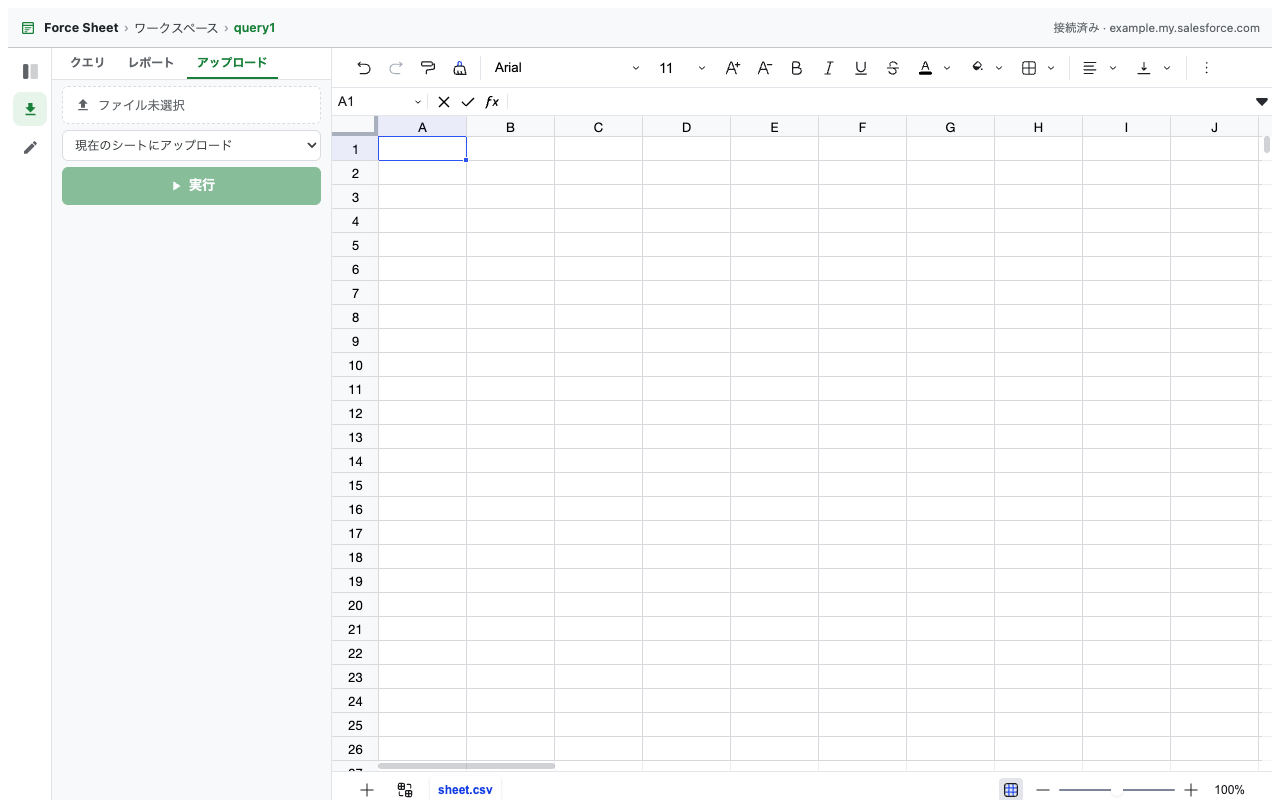
Task: Open the fill color dropdown arrow
Action: (999, 68)
